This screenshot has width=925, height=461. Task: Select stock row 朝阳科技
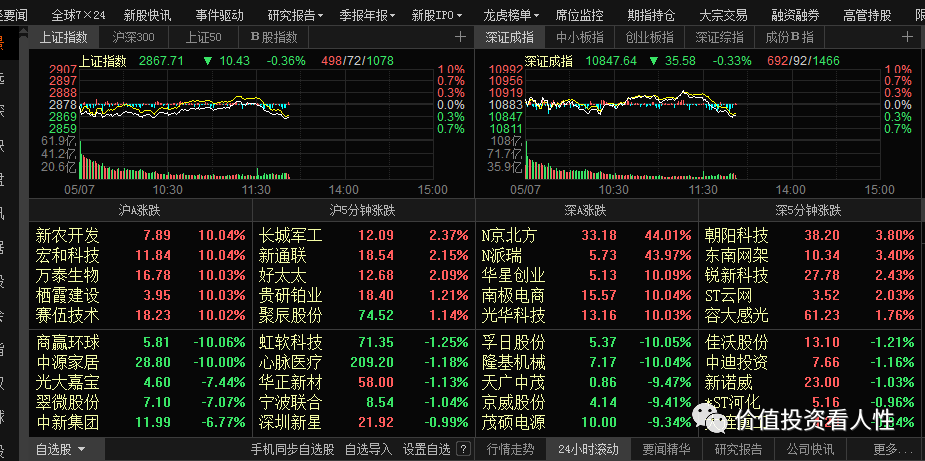click(x=809, y=236)
